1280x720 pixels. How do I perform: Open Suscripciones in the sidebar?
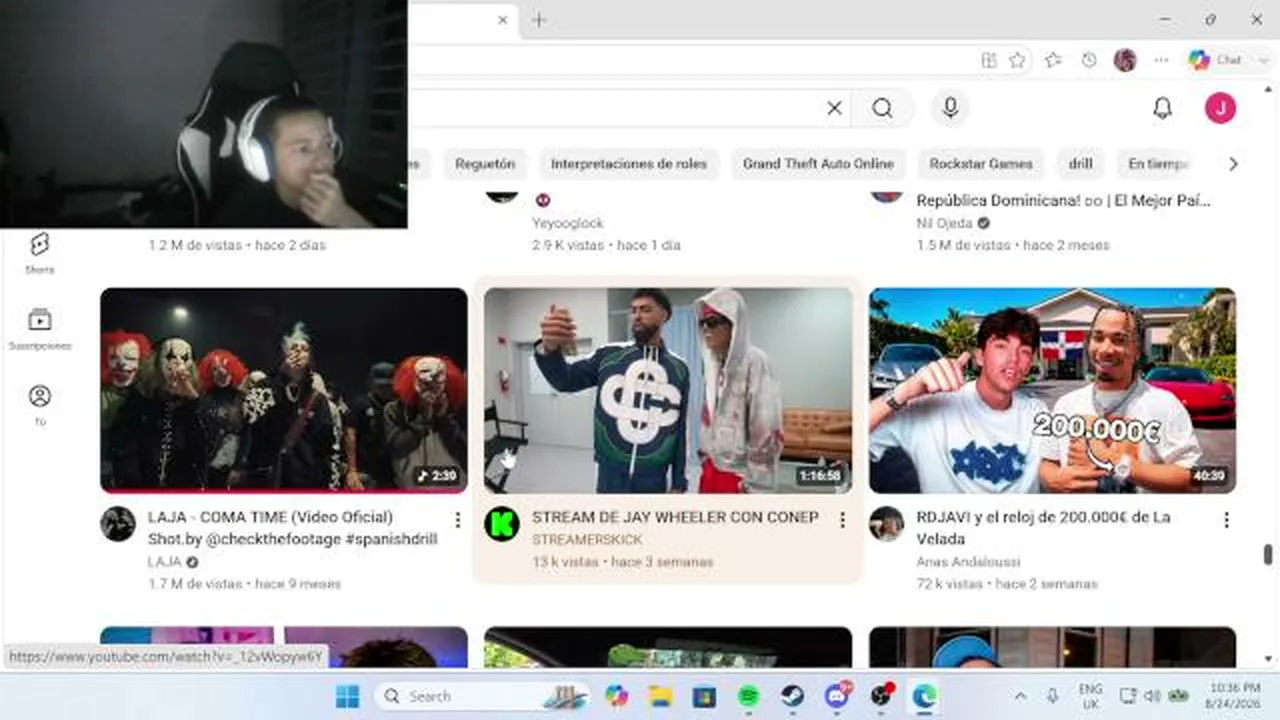(x=39, y=329)
